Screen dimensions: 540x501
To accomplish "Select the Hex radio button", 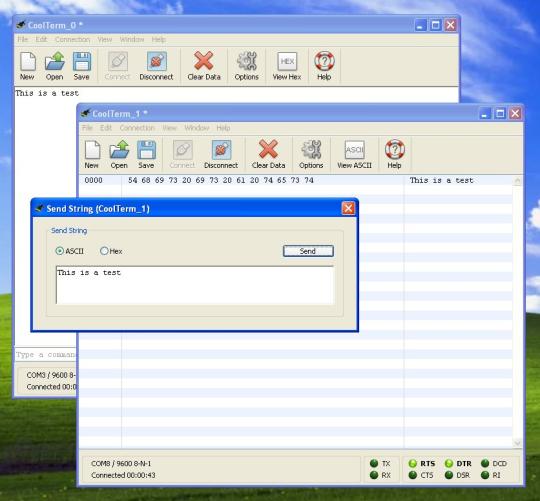I will [x=104, y=251].
